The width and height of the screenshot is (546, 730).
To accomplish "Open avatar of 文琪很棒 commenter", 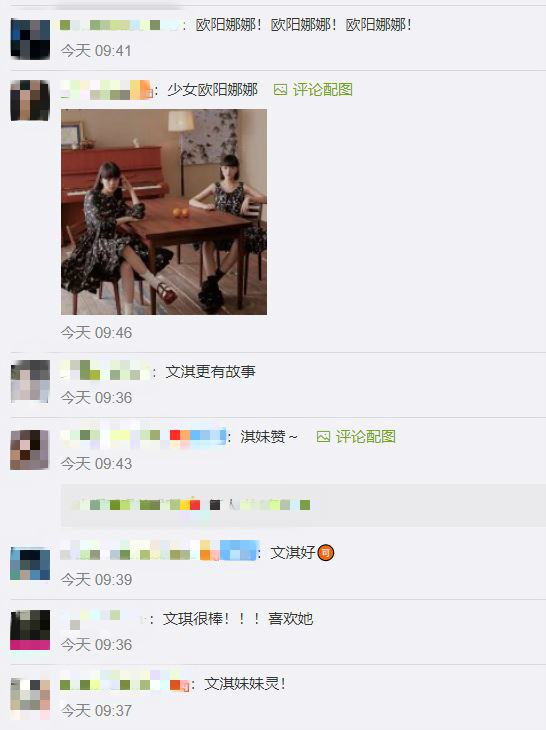I will (x=30, y=629).
